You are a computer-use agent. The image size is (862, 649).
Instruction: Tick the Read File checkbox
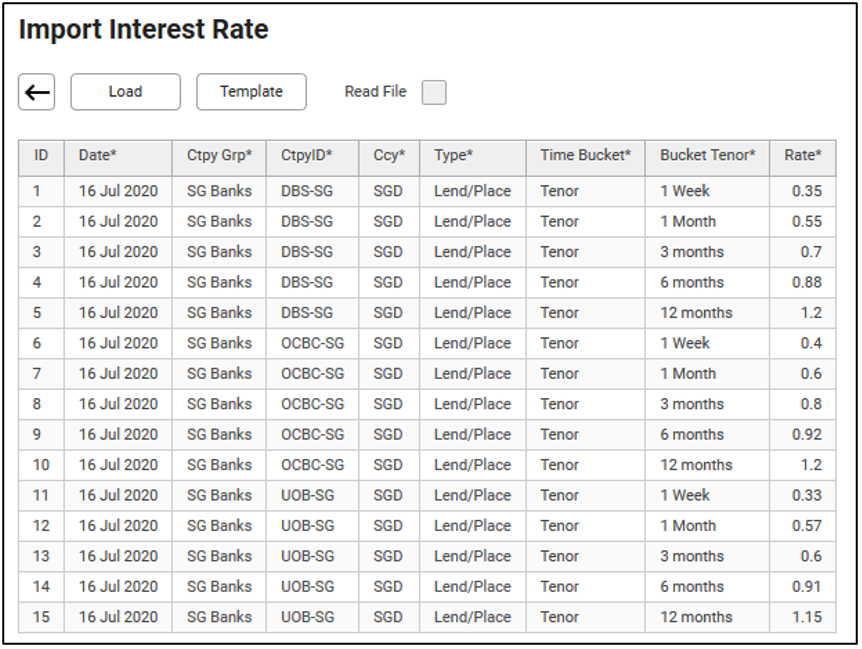(x=434, y=92)
